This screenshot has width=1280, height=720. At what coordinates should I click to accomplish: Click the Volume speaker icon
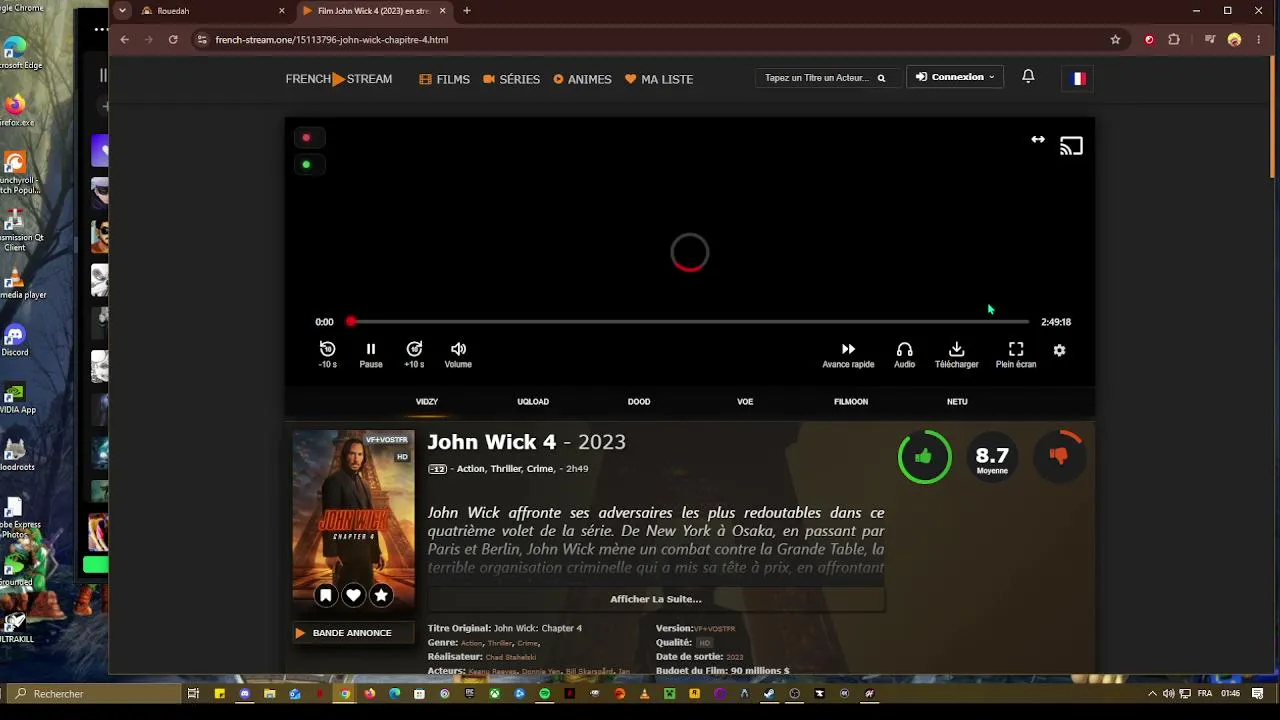coord(458,349)
